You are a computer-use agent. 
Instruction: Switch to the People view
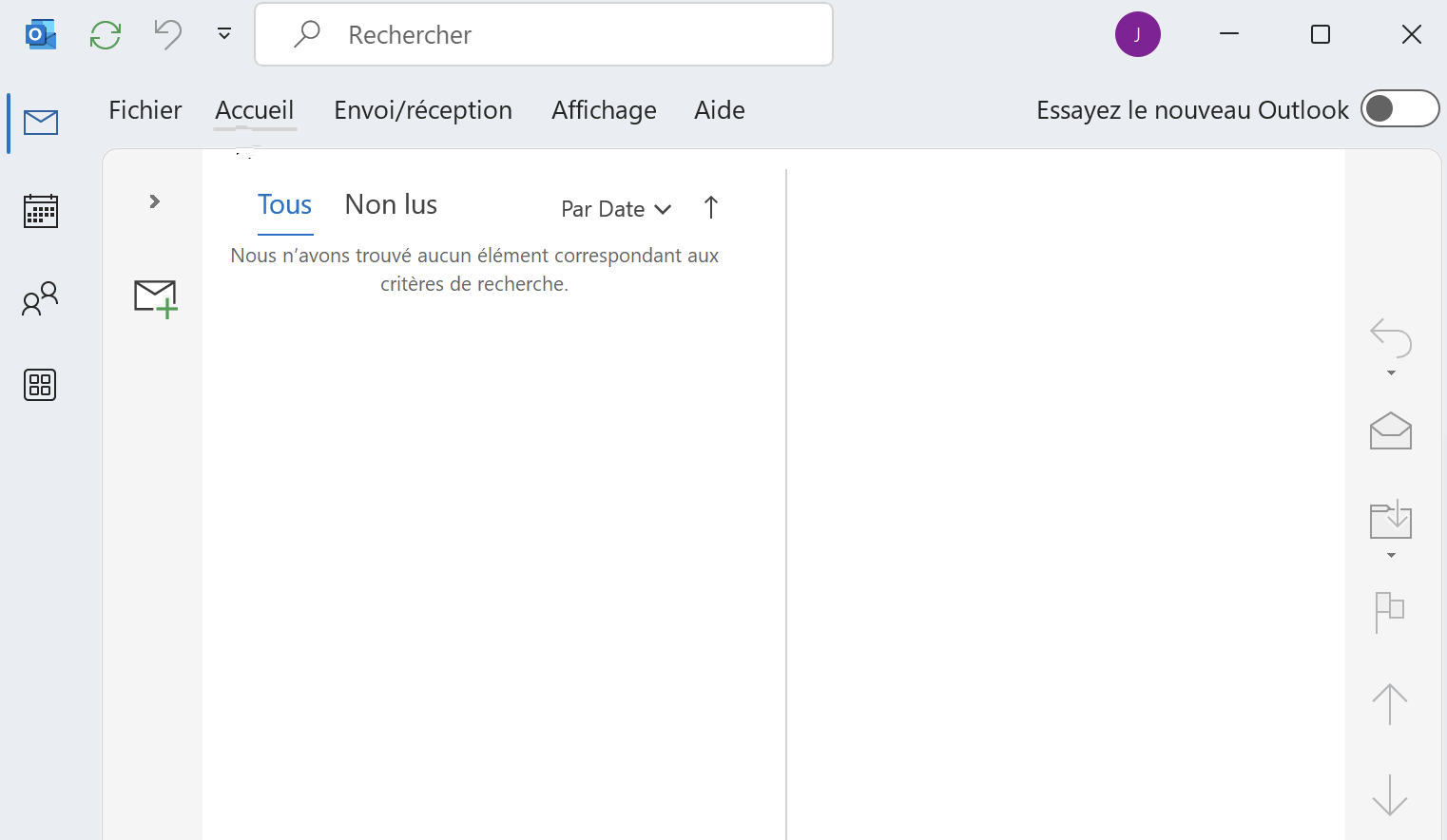(39, 298)
